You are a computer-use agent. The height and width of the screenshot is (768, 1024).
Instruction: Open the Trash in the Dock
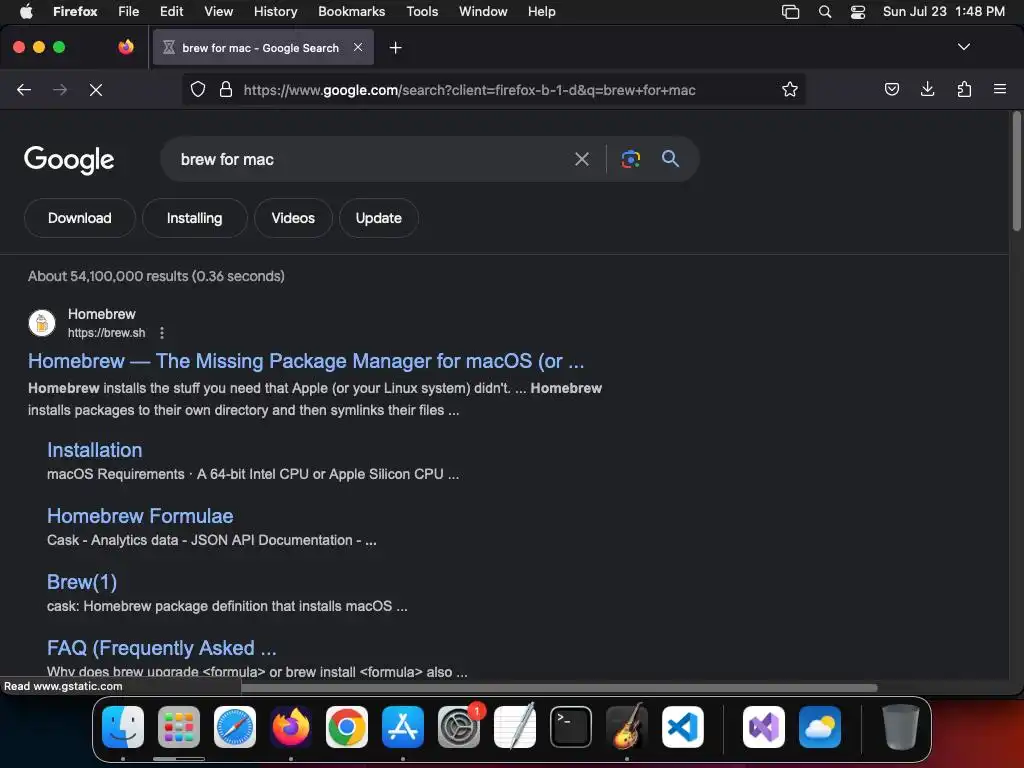[x=901, y=727]
